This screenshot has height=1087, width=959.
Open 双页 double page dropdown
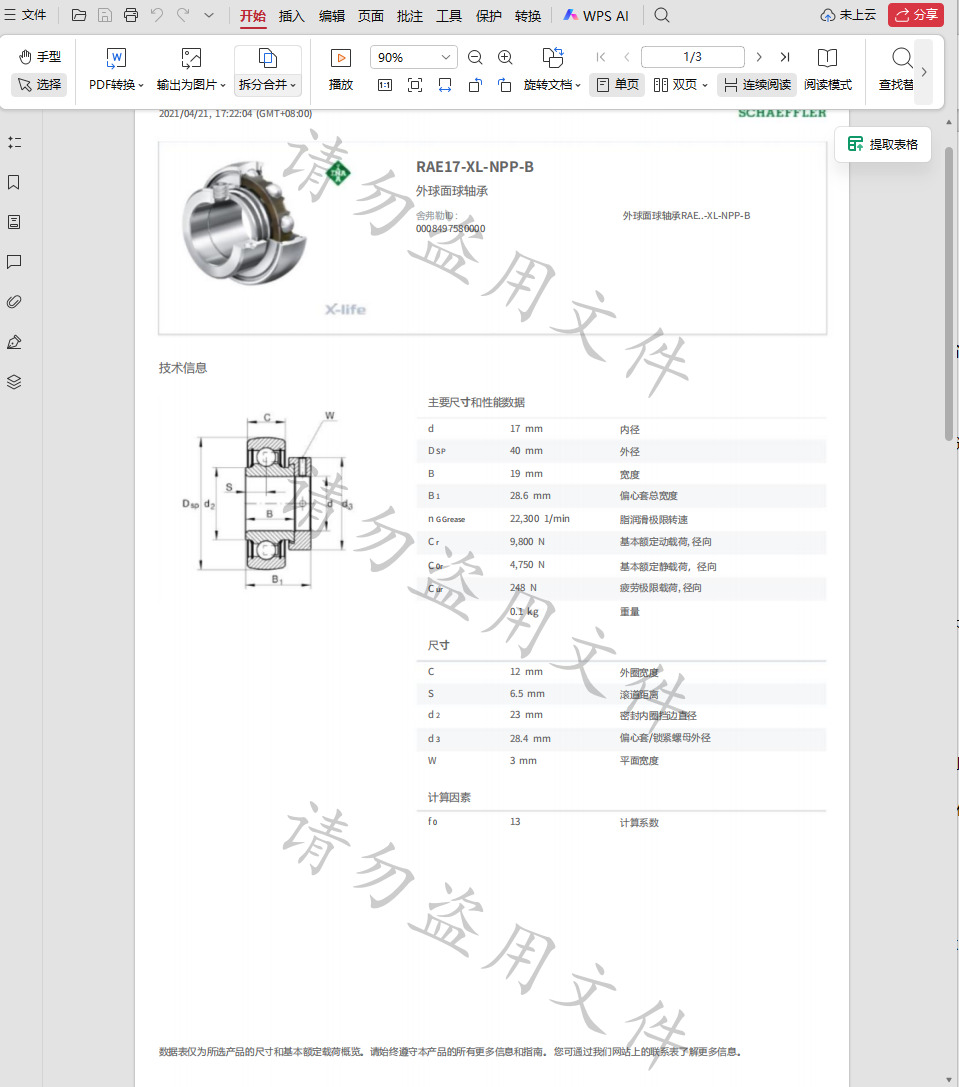[680, 85]
